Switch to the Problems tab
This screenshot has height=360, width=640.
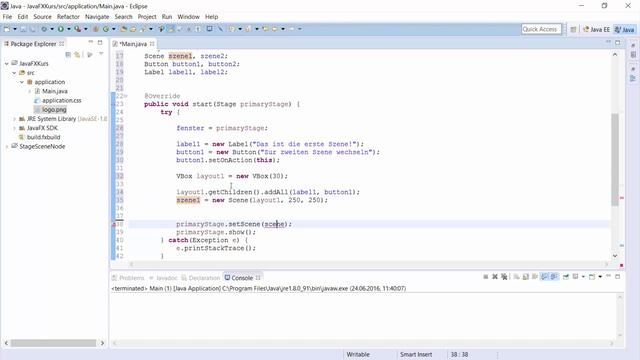click(128, 278)
